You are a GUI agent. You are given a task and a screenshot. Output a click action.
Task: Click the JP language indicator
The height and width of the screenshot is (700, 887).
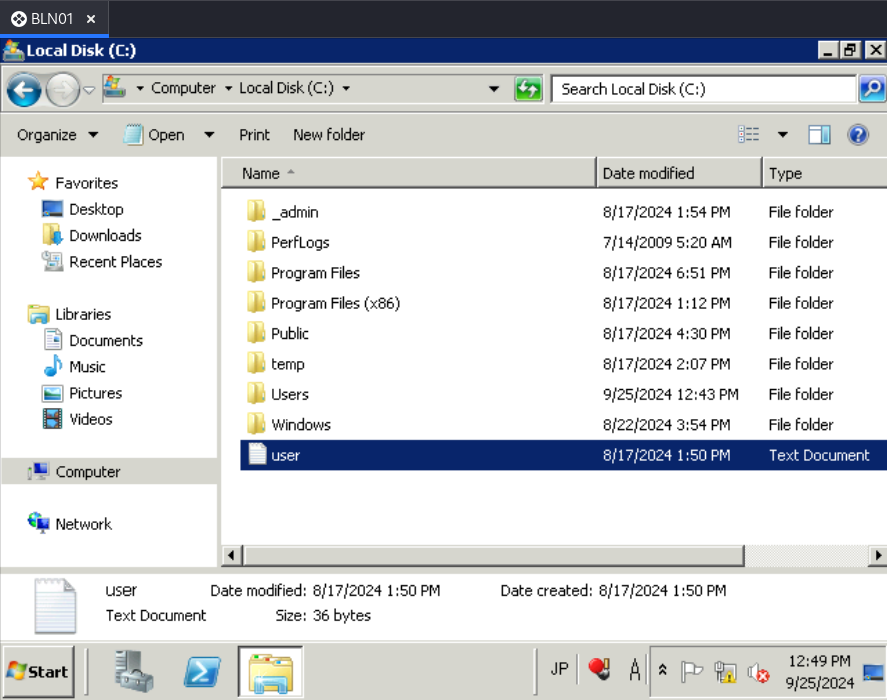[x=559, y=669]
